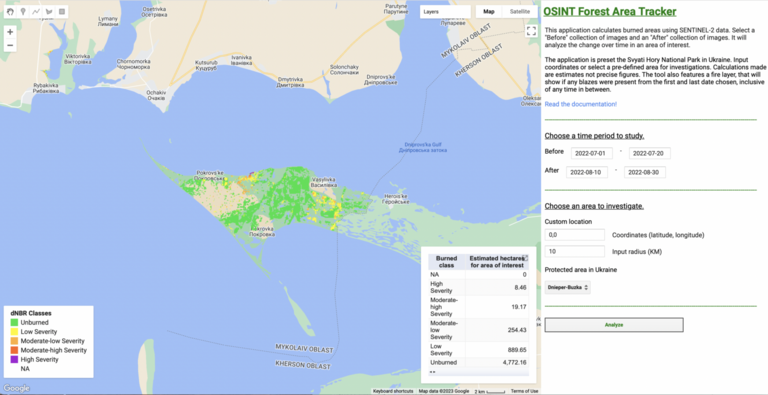Click the Before start date field
This screenshot has width=768, height=395.
pyautogui.click(x=592, y=153)
